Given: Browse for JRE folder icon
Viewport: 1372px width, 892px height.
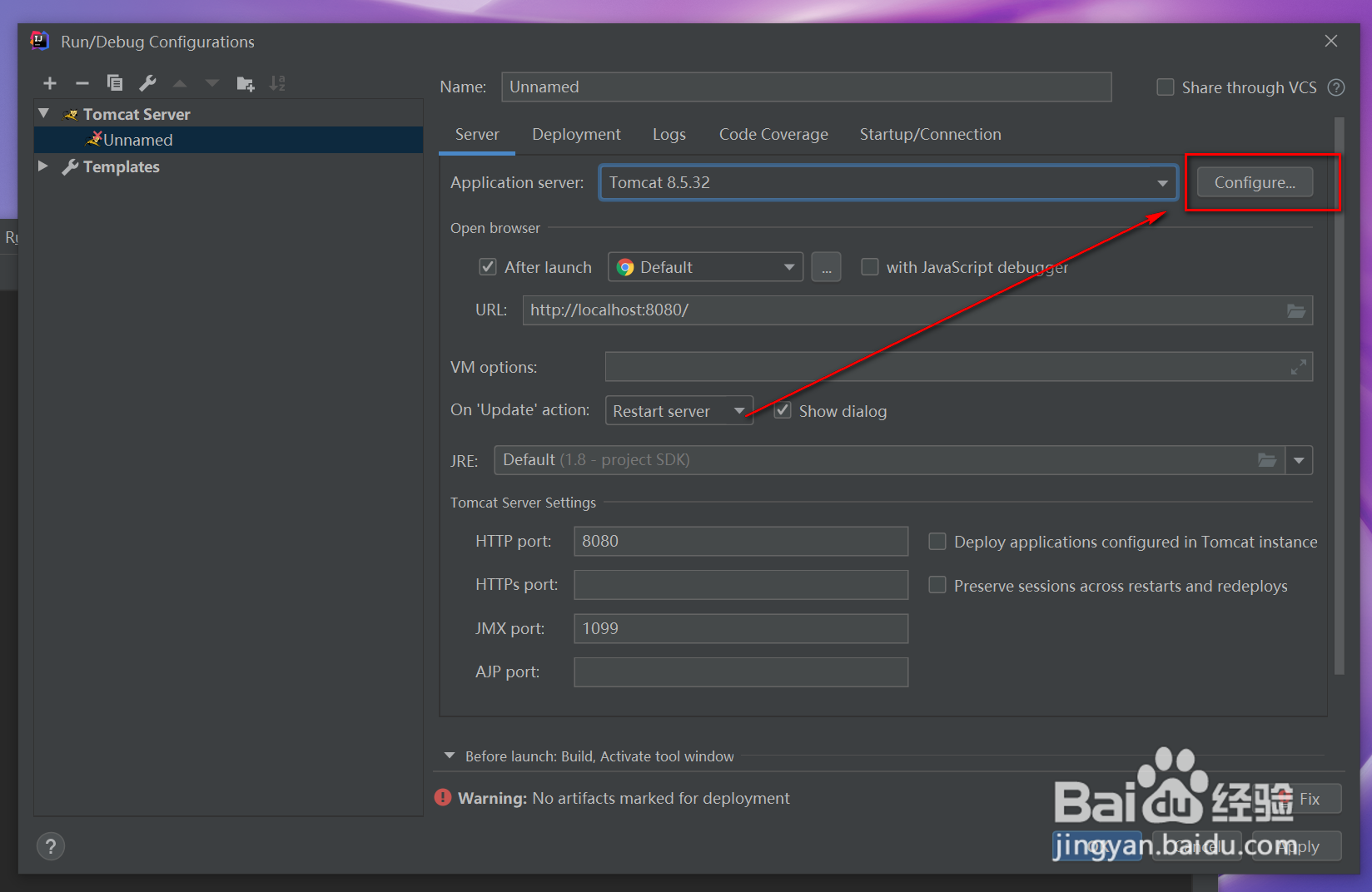Looking at the screenshot, I should 1267,460.
